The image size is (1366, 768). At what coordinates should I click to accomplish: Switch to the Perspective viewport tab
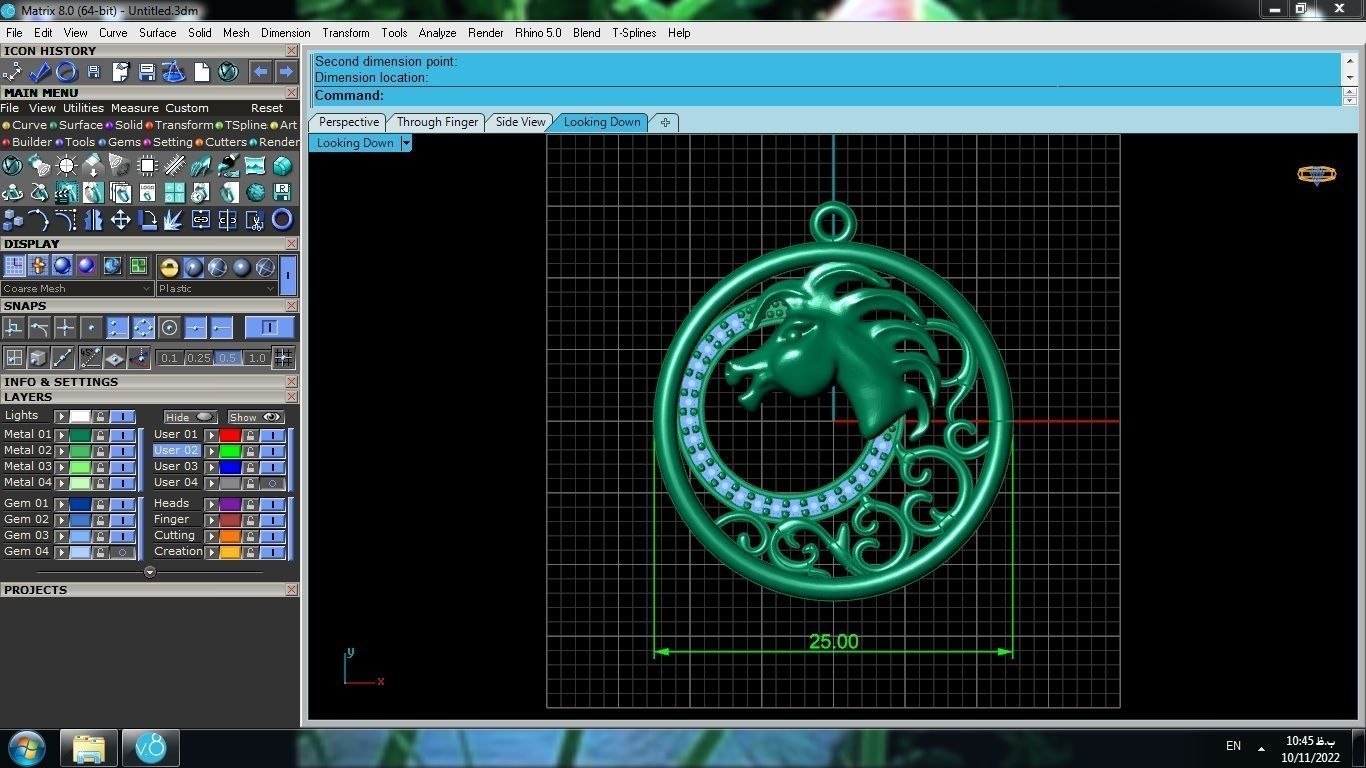(x=349, y=122)
